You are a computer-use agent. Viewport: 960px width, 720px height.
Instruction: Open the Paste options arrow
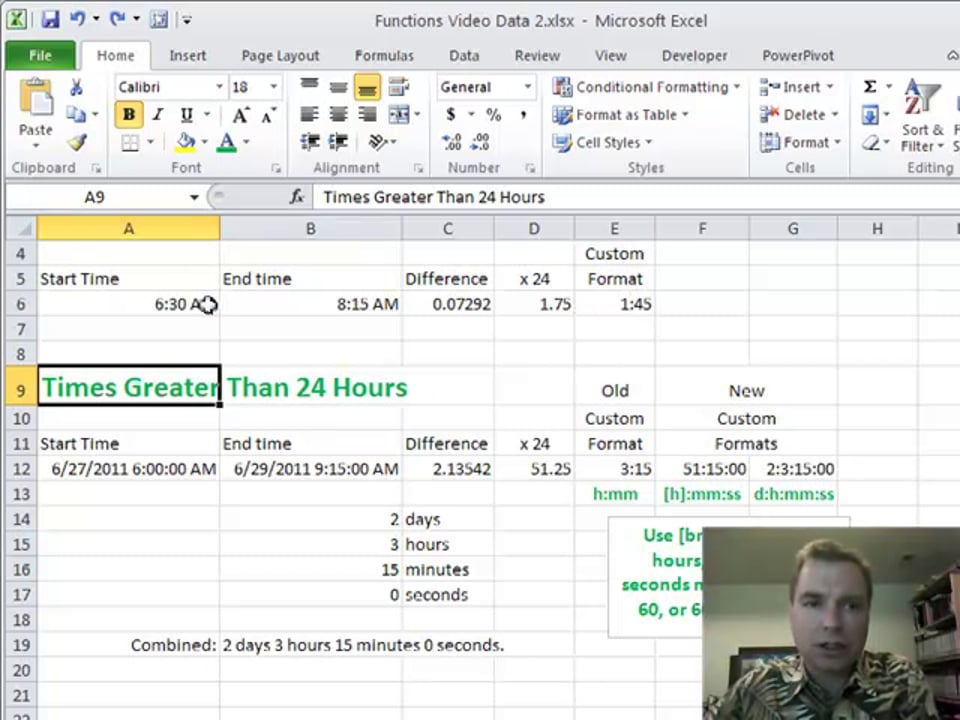click(36, 146)
